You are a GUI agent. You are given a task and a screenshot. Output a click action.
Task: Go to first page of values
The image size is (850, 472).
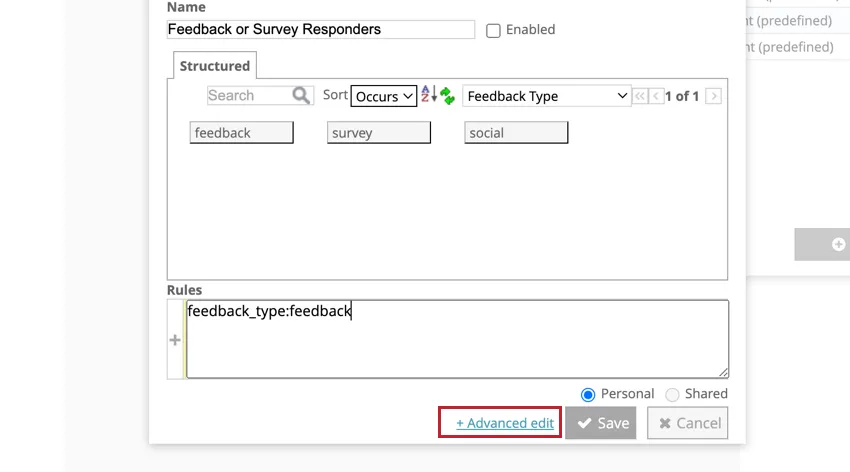click(x=639, y=96)
